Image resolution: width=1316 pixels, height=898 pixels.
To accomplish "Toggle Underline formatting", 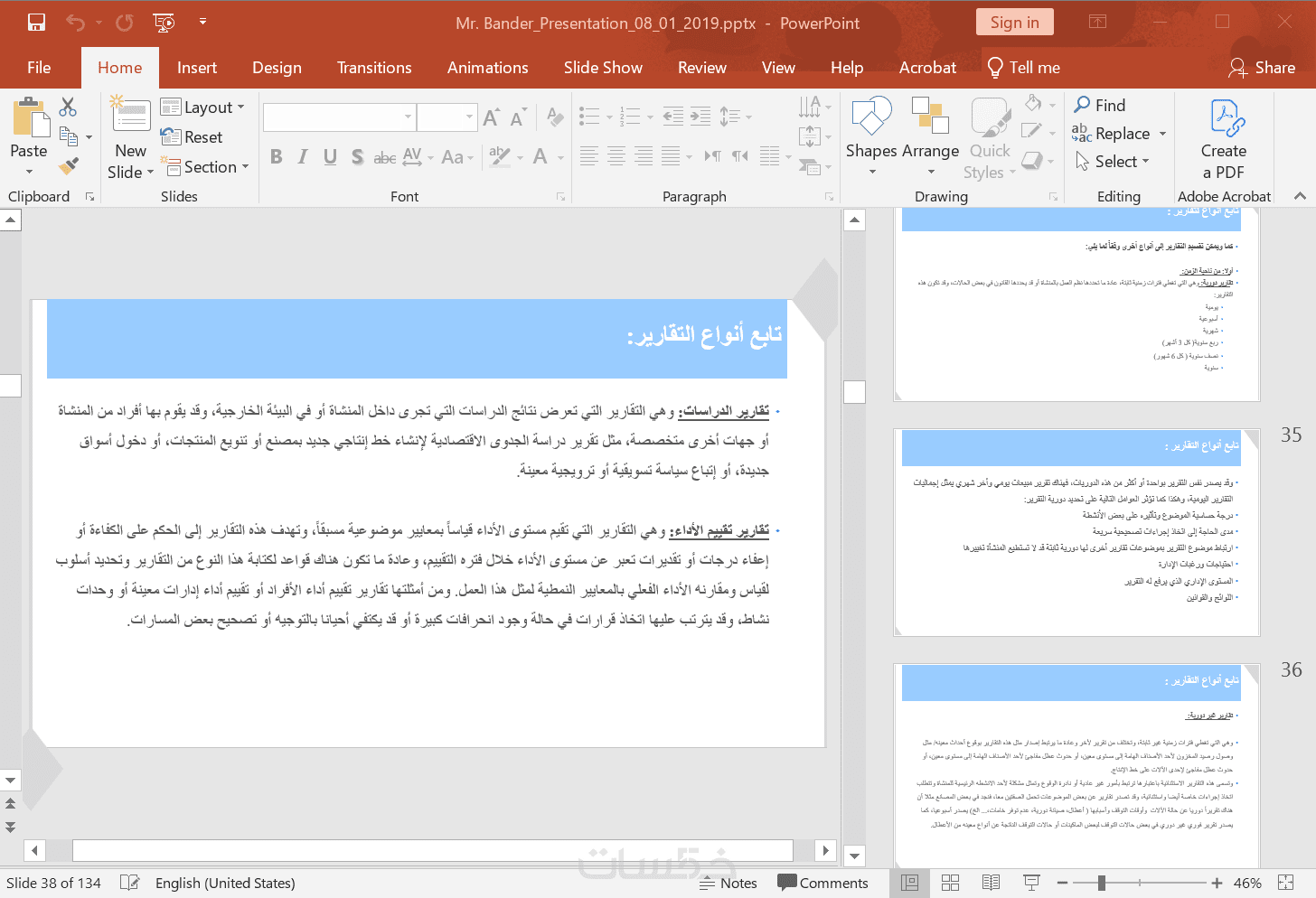I will 330,157.
